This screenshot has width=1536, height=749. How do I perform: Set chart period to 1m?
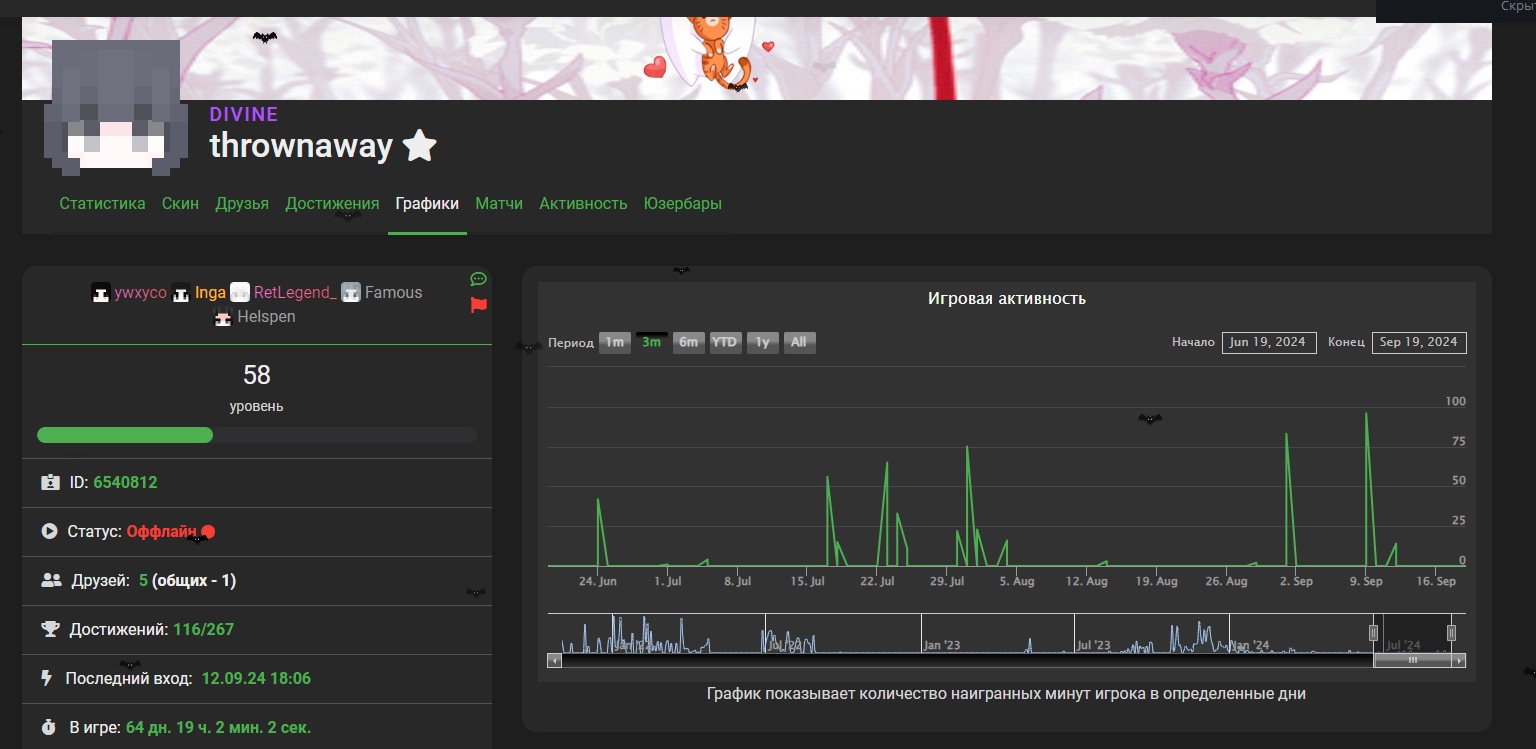pos(614,343)
